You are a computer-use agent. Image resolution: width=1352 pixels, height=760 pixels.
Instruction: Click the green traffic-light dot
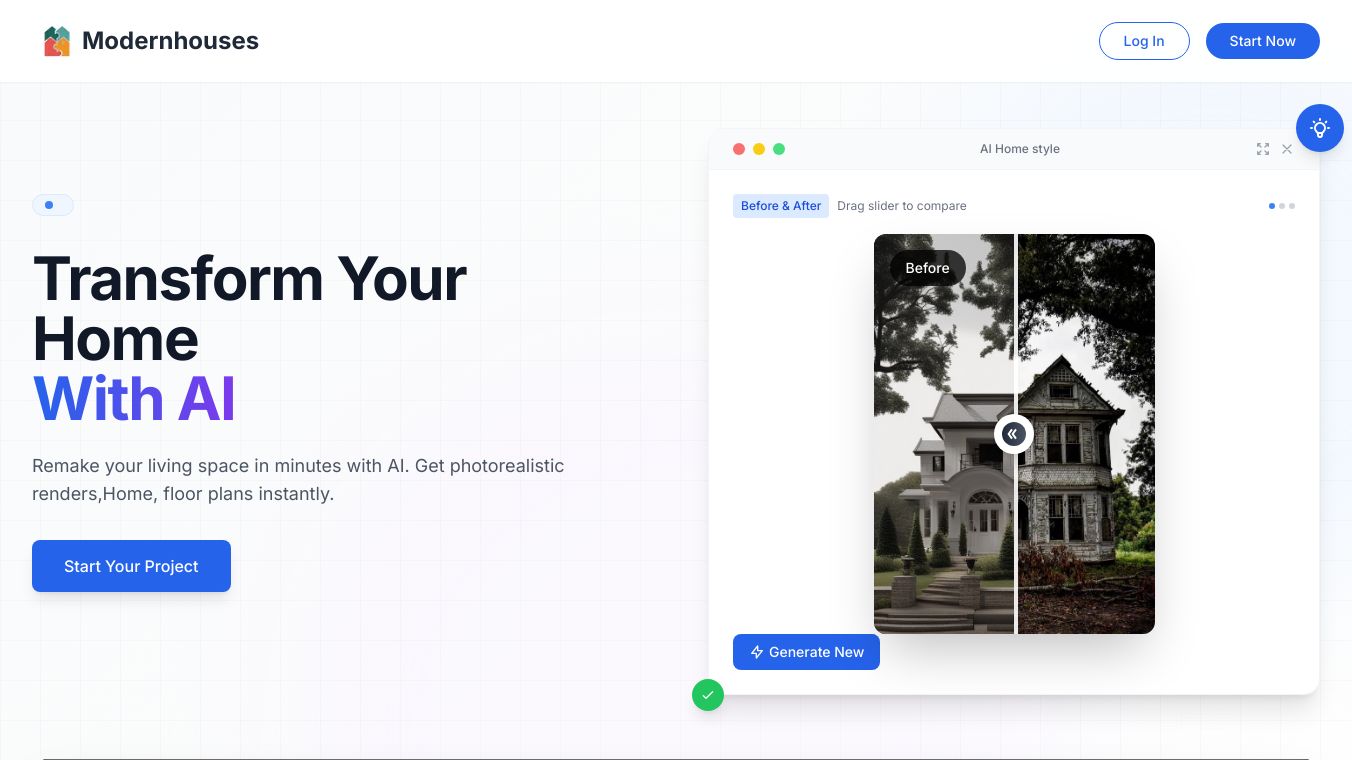(x=779, y=149)
